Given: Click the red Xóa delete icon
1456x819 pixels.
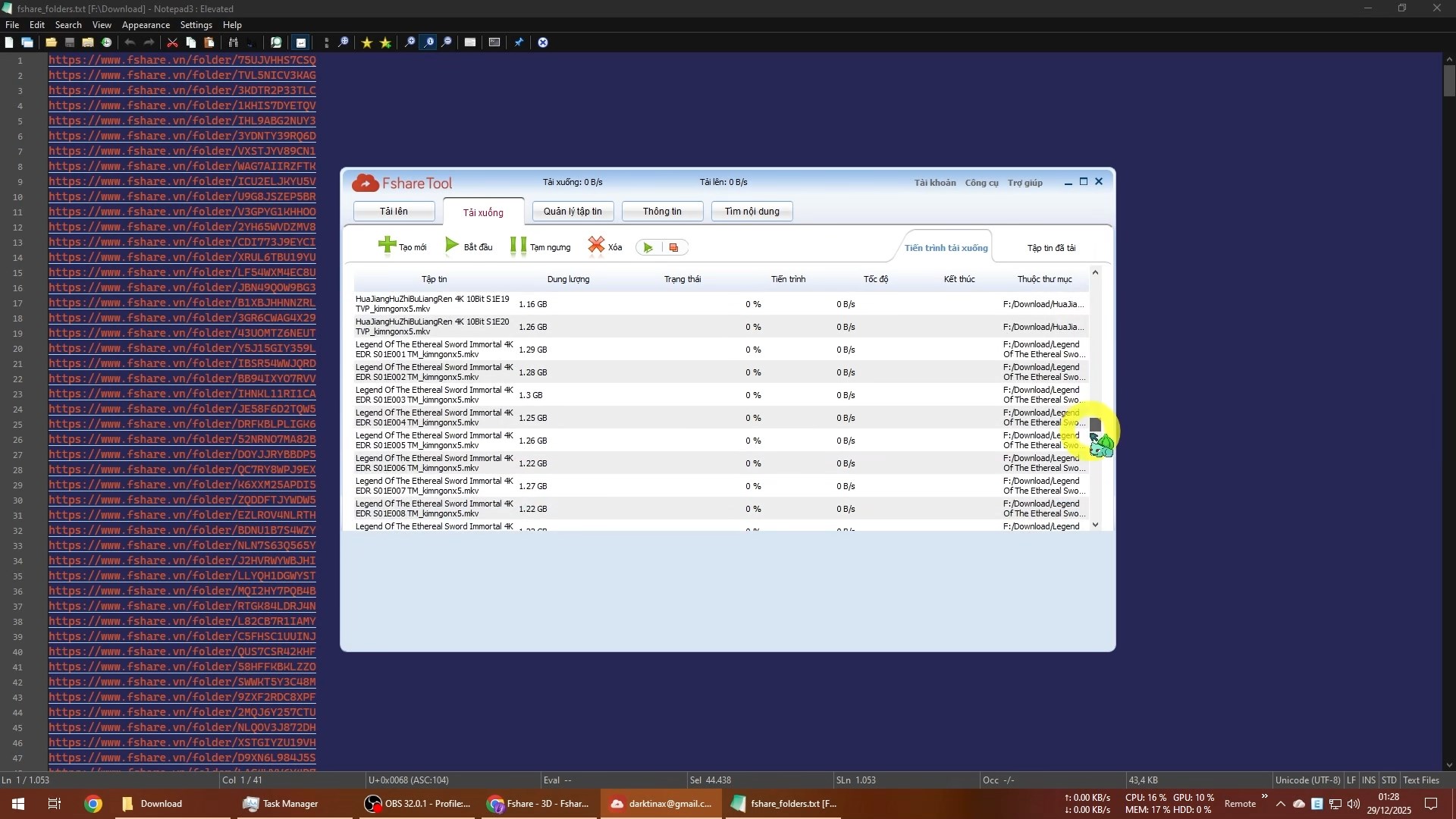Looking at the screenshot, I should pyautogui.click(x=597, y=246).
